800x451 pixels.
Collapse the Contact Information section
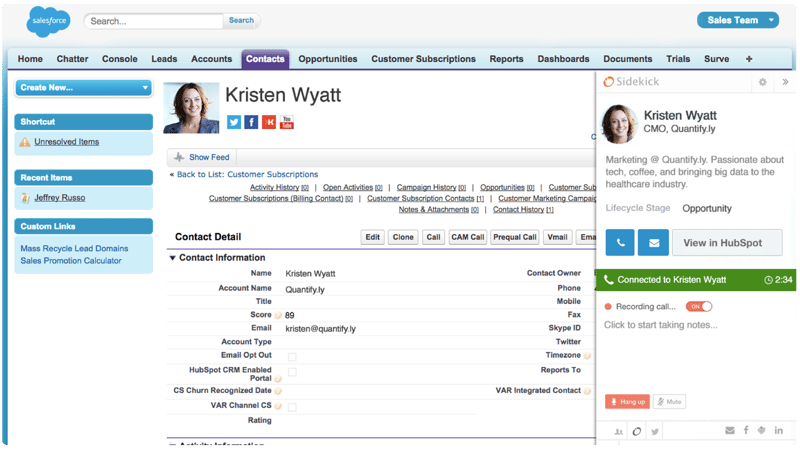pyautogui.click(x=172, y=258)
